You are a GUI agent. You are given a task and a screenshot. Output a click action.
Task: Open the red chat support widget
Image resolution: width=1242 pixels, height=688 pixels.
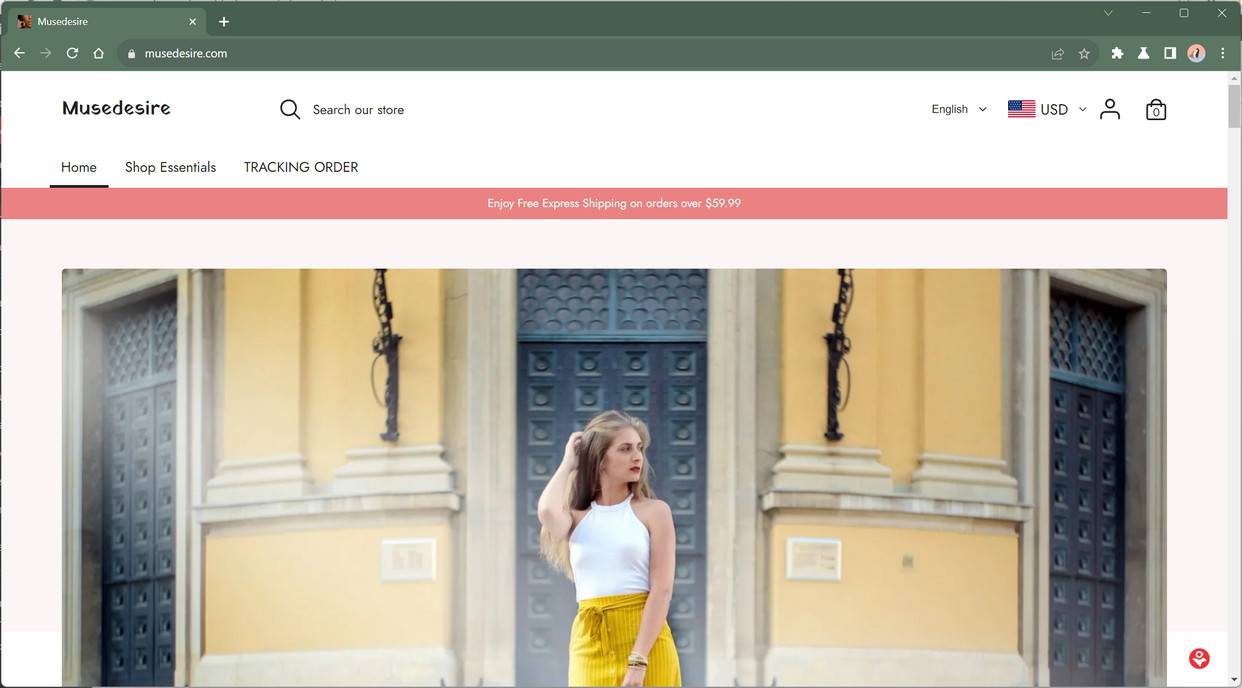(1197, 657)
